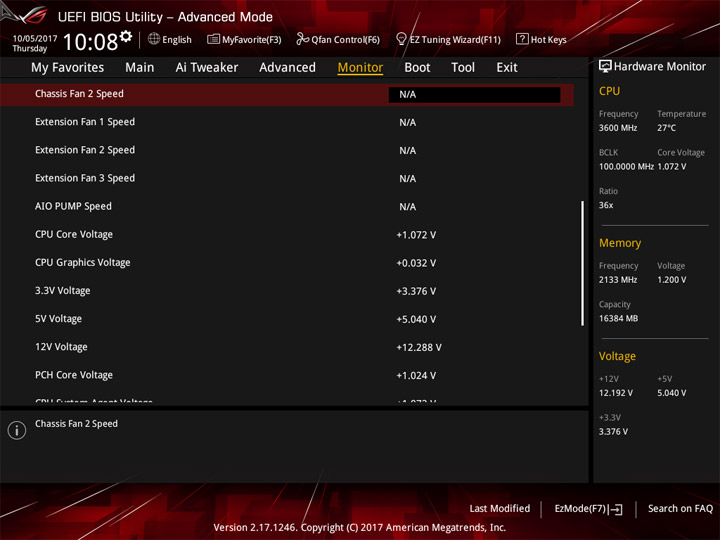Click the globe language icon
The height and width of the screenshot is (540, 720).
tap(154, 39)
